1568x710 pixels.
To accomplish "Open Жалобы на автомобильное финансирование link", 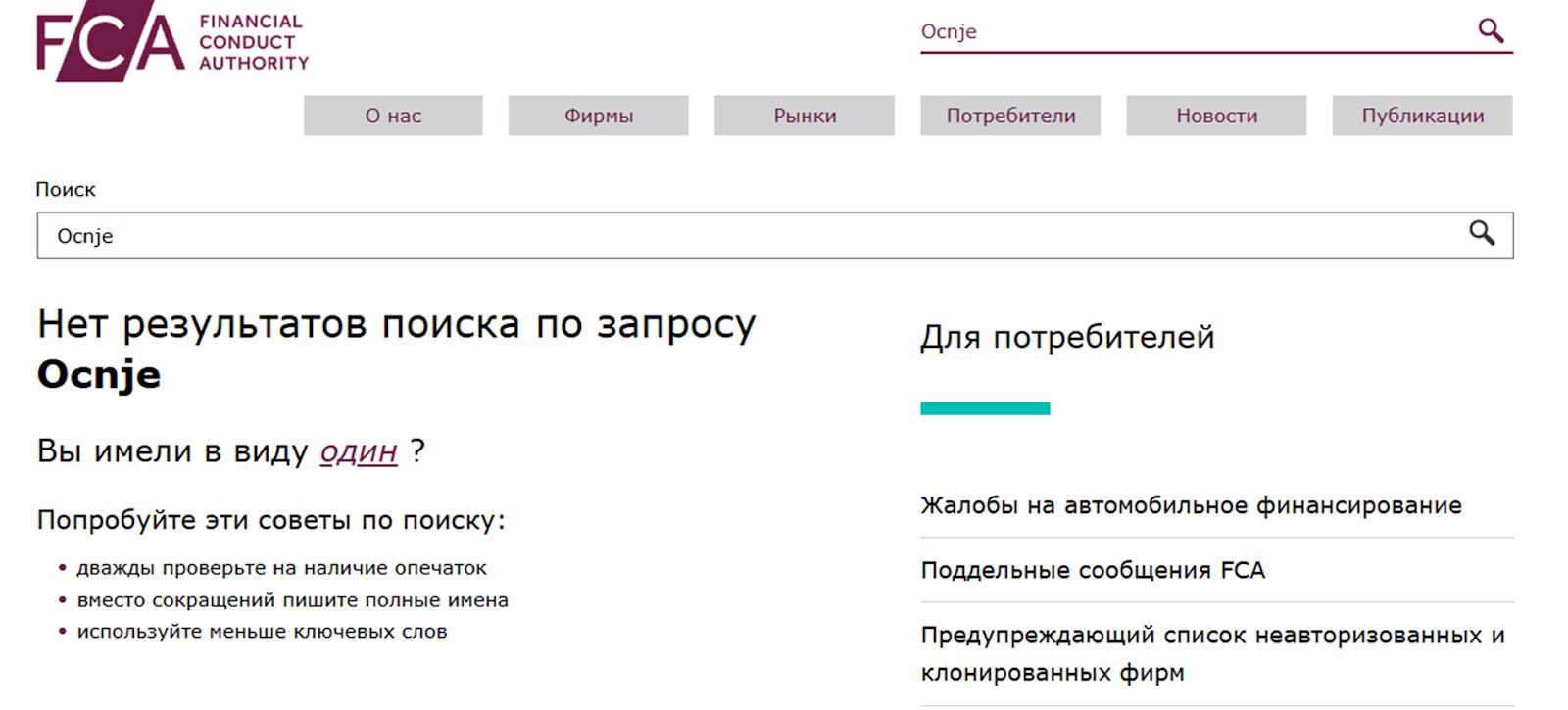I will (1191, 505).
